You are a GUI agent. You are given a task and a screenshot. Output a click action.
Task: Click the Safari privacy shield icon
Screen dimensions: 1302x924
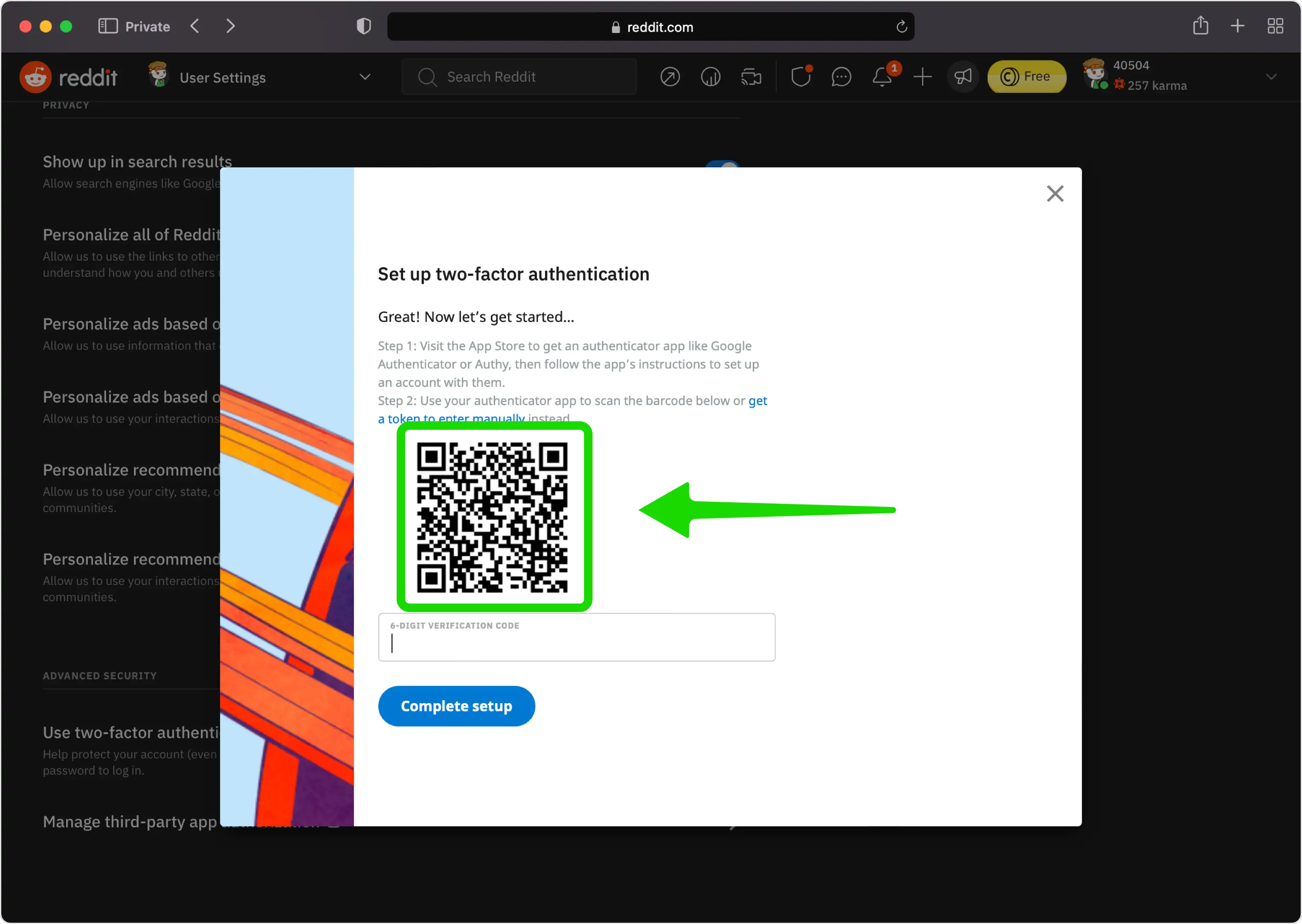coord(364,26)
